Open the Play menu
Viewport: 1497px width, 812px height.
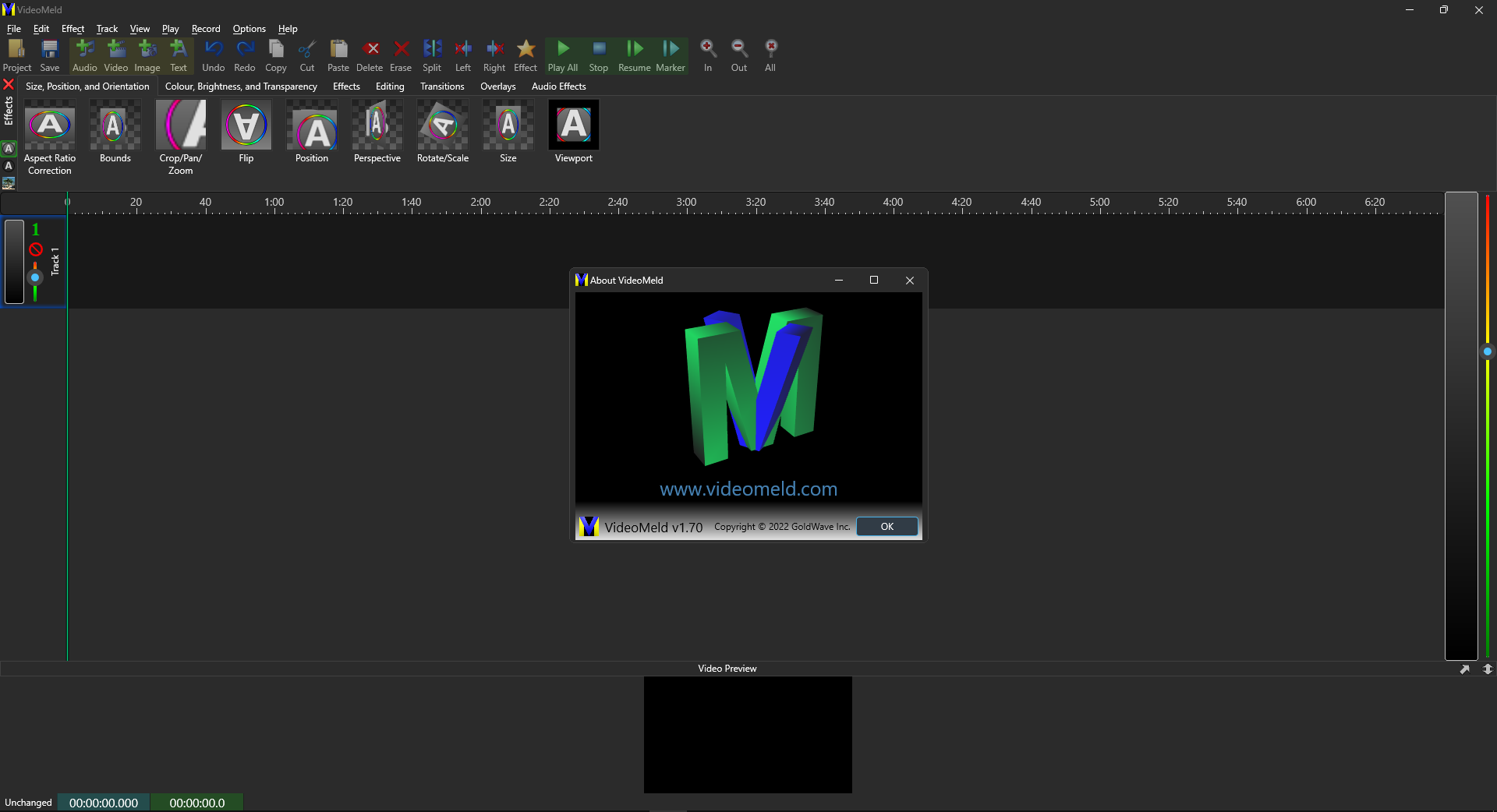click(171, 29)
